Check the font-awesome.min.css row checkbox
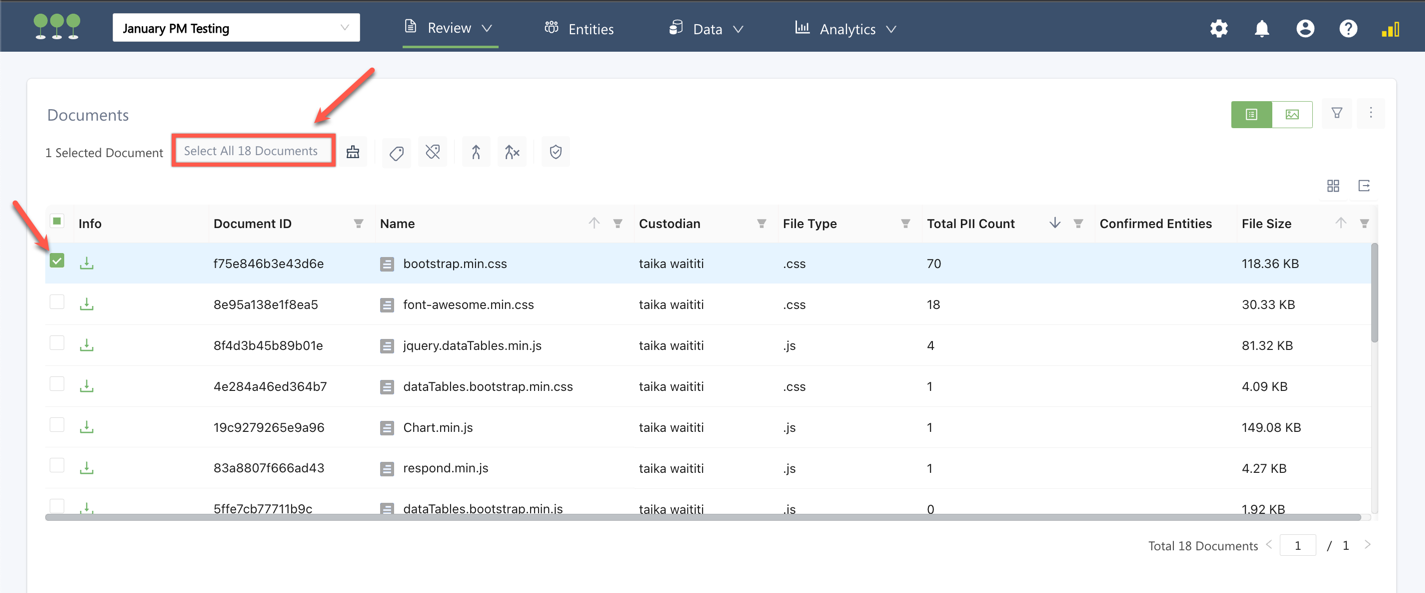The width and height of the screenshot is (1425, 593). 57,302
